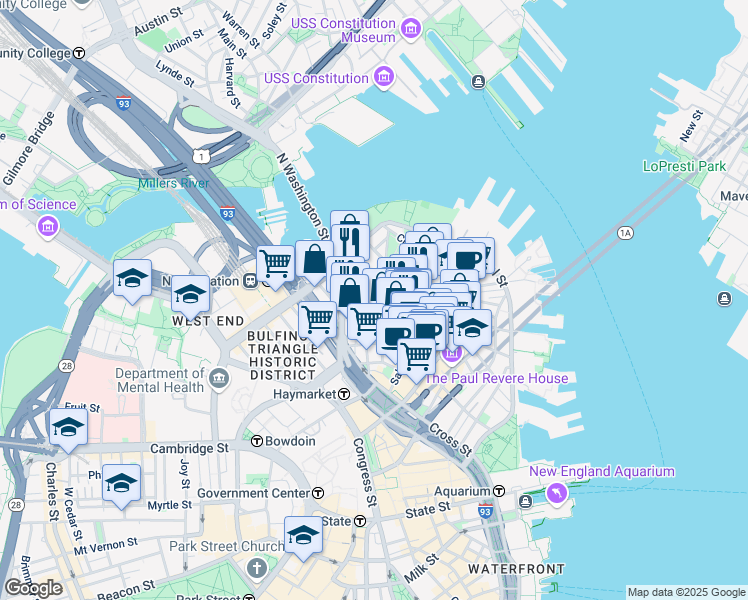Select the Bowdoin T station icon

click(x=257, y=441)
